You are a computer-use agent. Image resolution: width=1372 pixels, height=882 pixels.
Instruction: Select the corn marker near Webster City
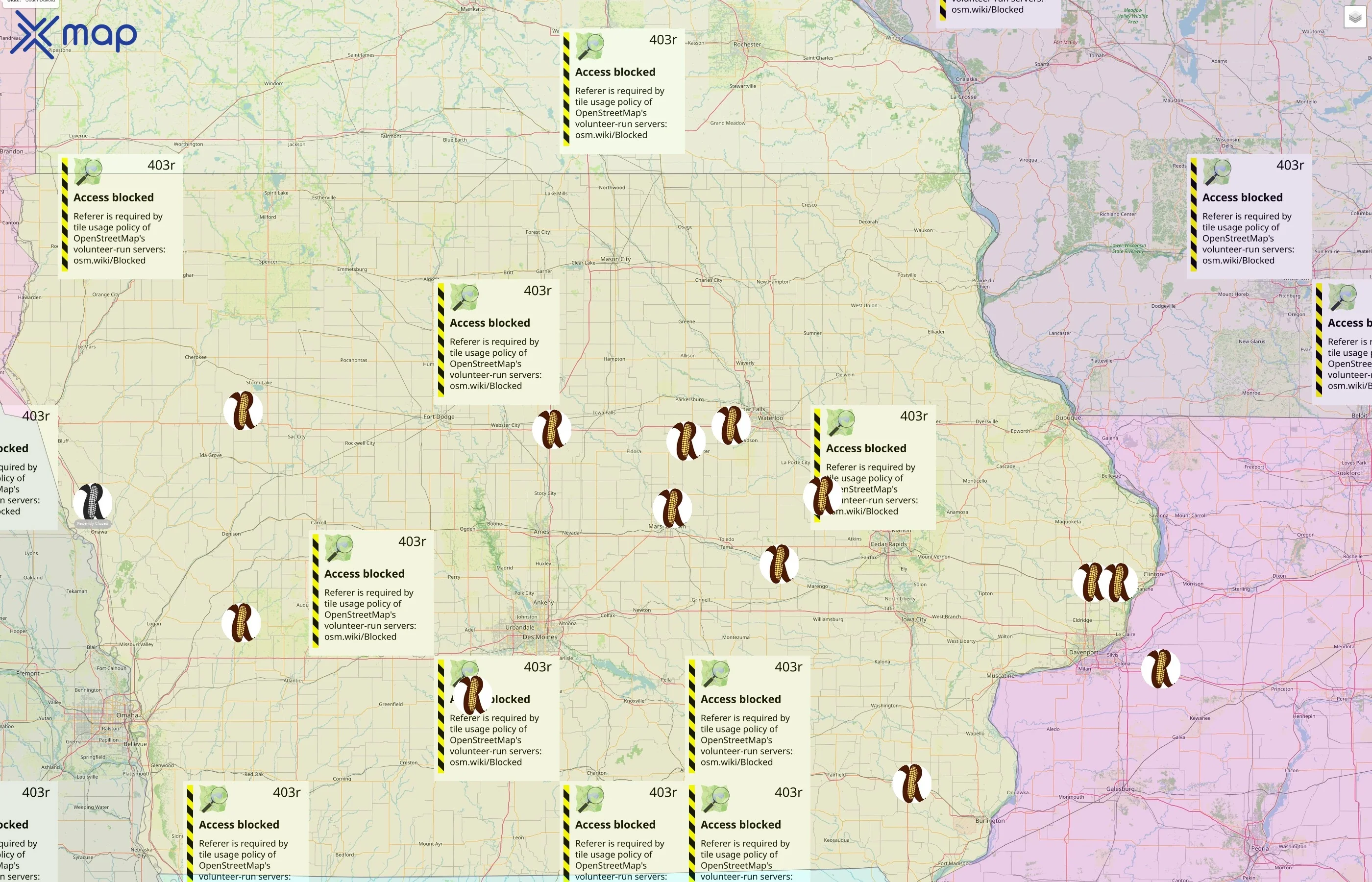coord(552,429)
